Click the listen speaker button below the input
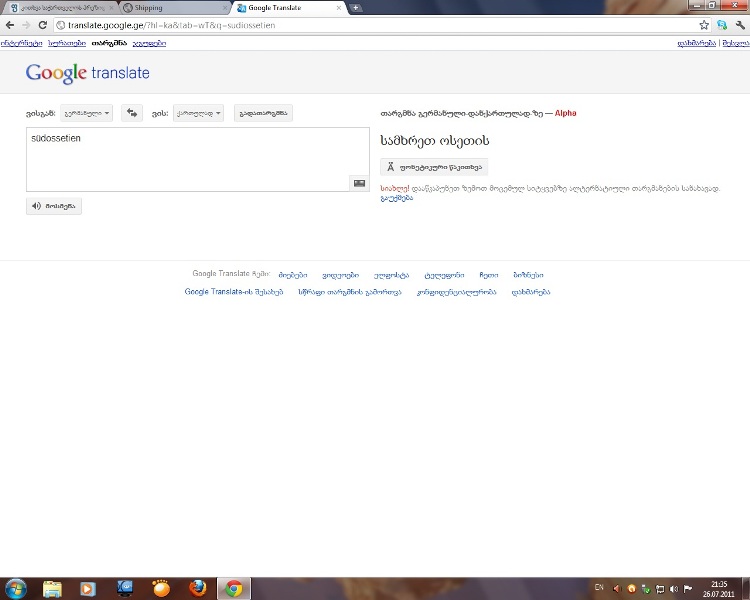The height and width of the screenshot is (600, 750). click(54, 206)
